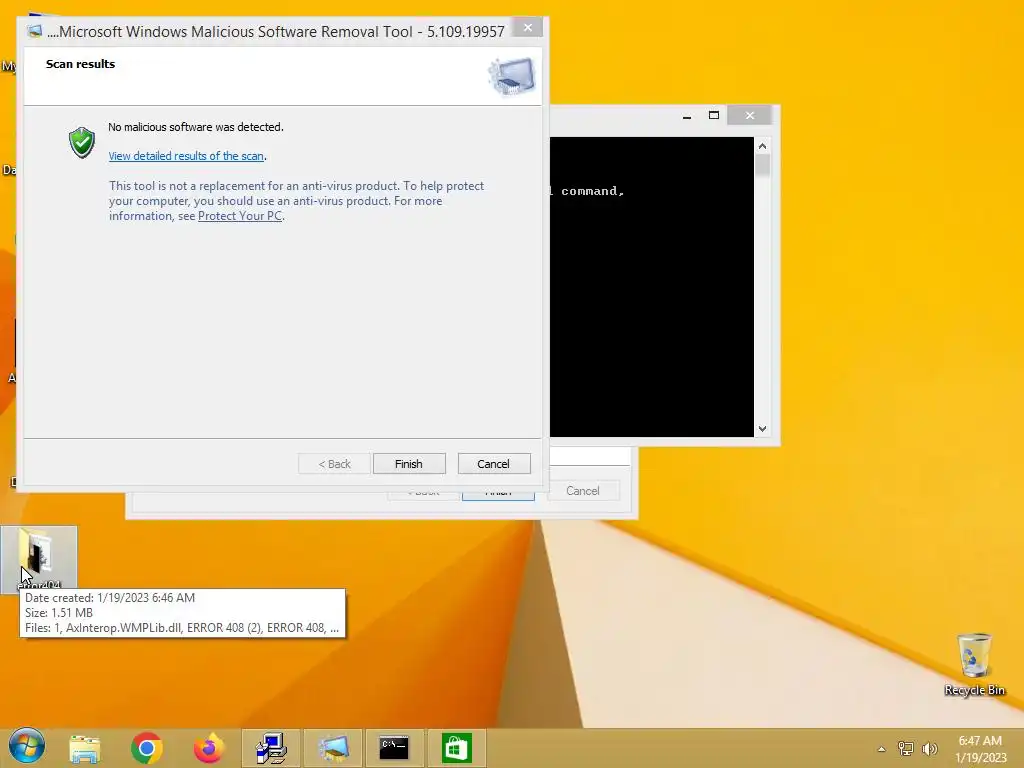Switch to the computer setup taskbar item
Viewport: 1024px width, 768px height.
pos(271,748)
